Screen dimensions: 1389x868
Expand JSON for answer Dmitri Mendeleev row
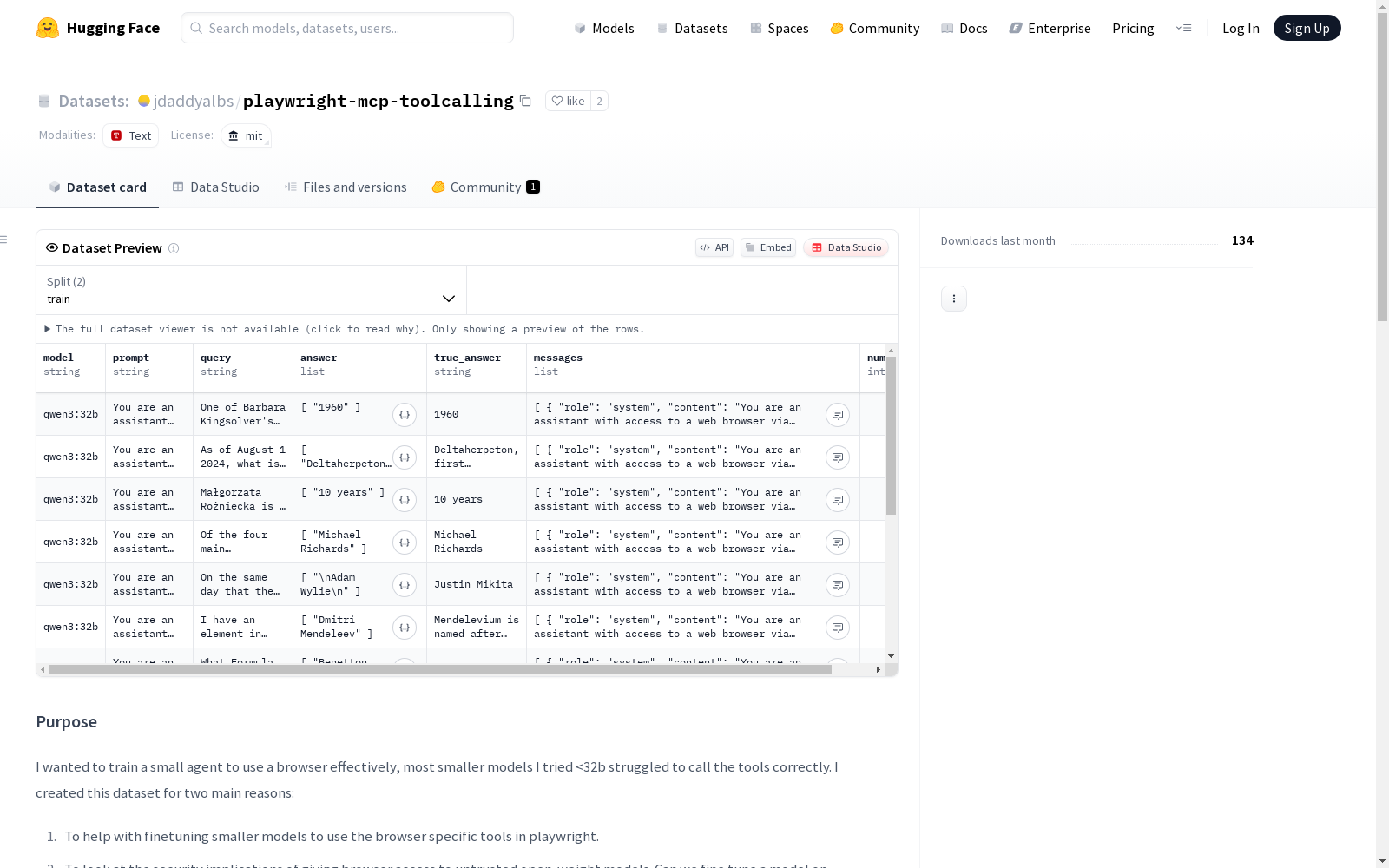405,628
